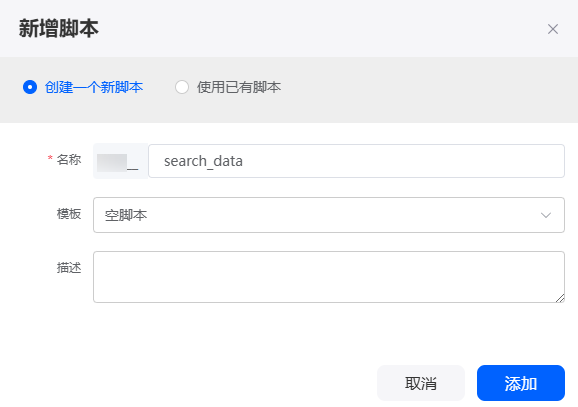578x407 pixels.
Task: Focus the name field containing search_data
Action: (356, 161)
